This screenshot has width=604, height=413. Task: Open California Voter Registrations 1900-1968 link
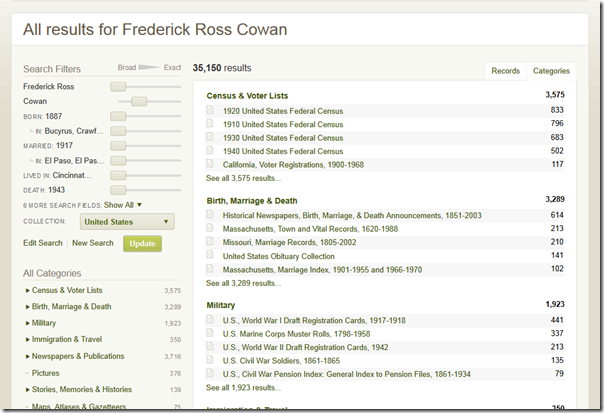click(x=293, y=165)
